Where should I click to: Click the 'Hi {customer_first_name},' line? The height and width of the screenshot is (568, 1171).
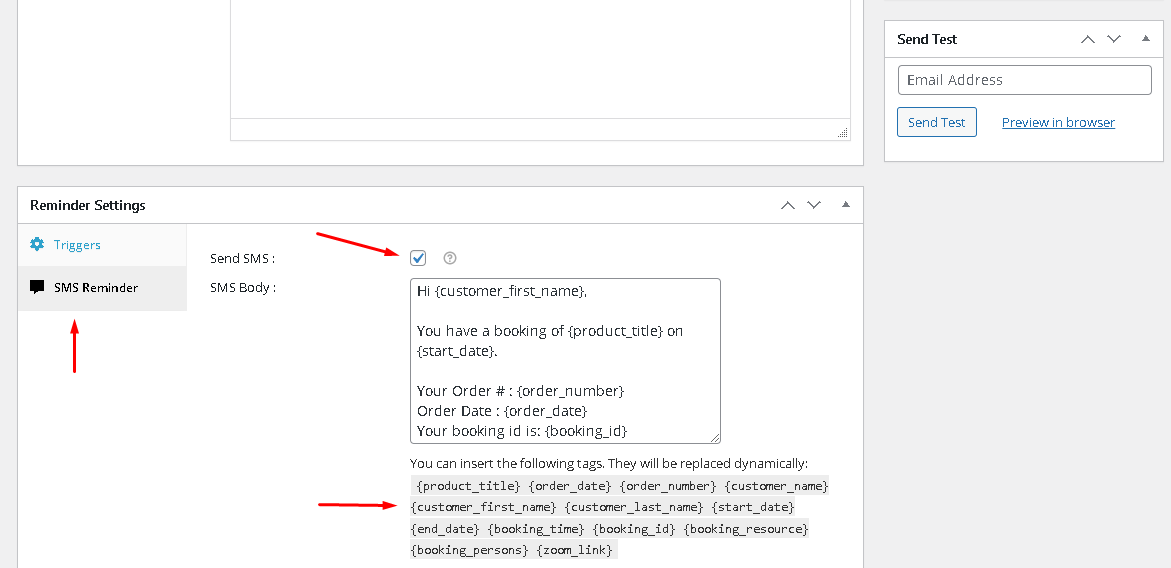[502, 292]
